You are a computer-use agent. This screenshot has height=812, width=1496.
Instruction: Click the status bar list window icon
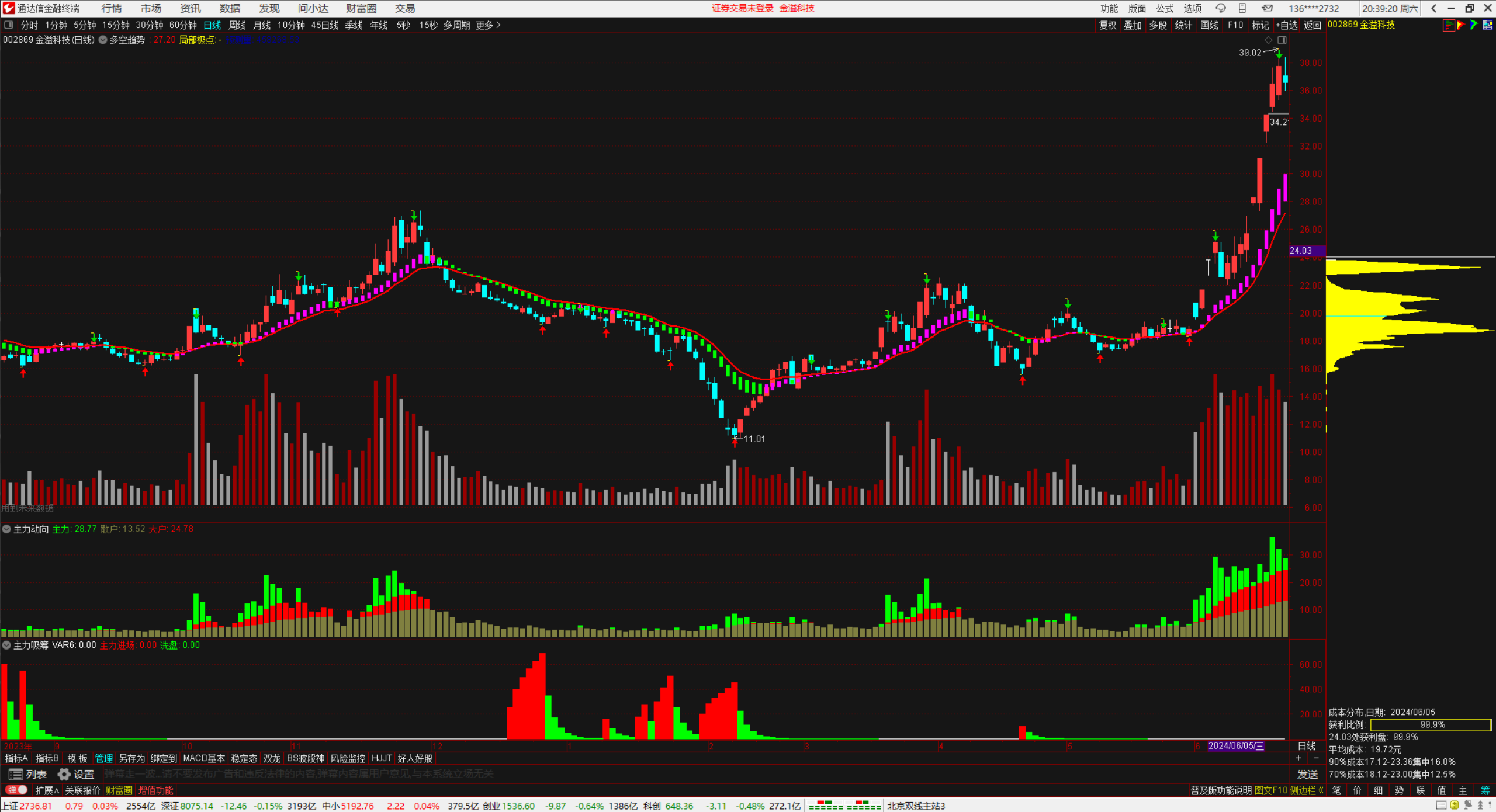click(1442, 806)
